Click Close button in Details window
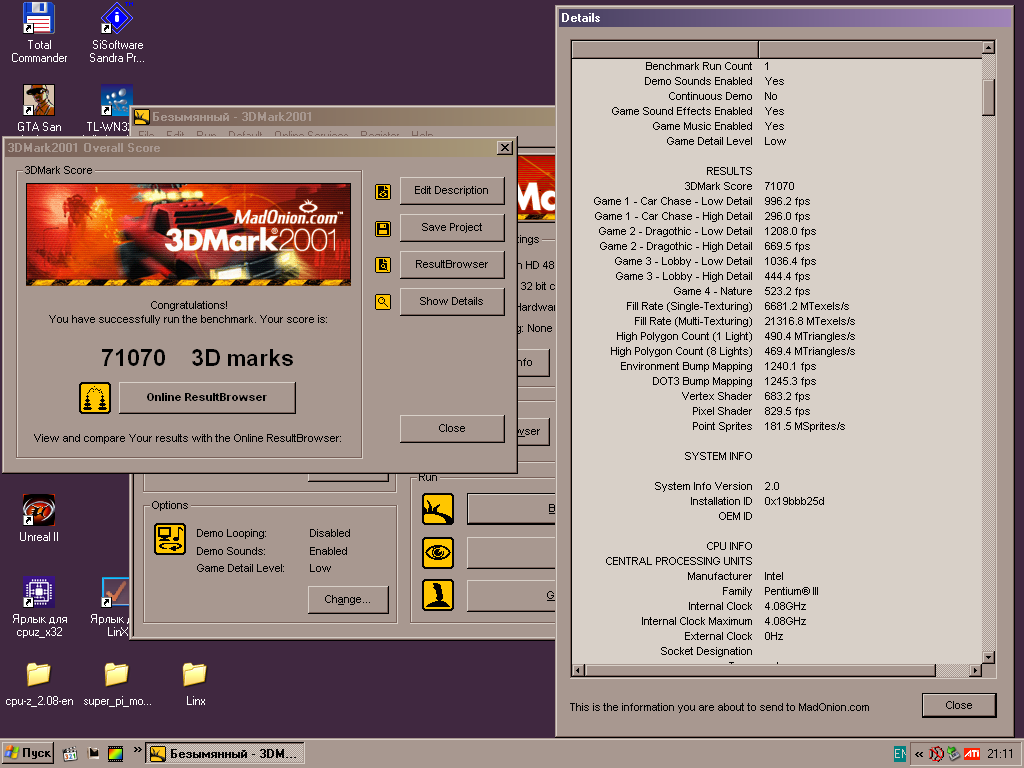This screenshot has width=1024, height=768. tap(959, 705)
